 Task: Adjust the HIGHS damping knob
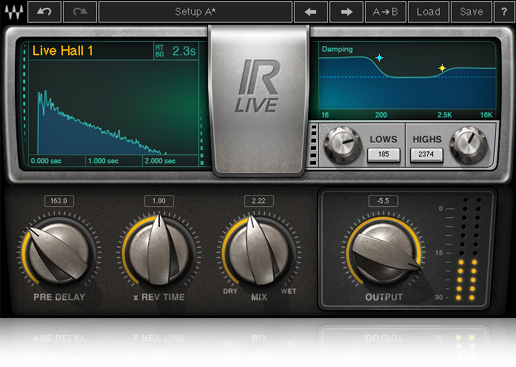point(468,145)
